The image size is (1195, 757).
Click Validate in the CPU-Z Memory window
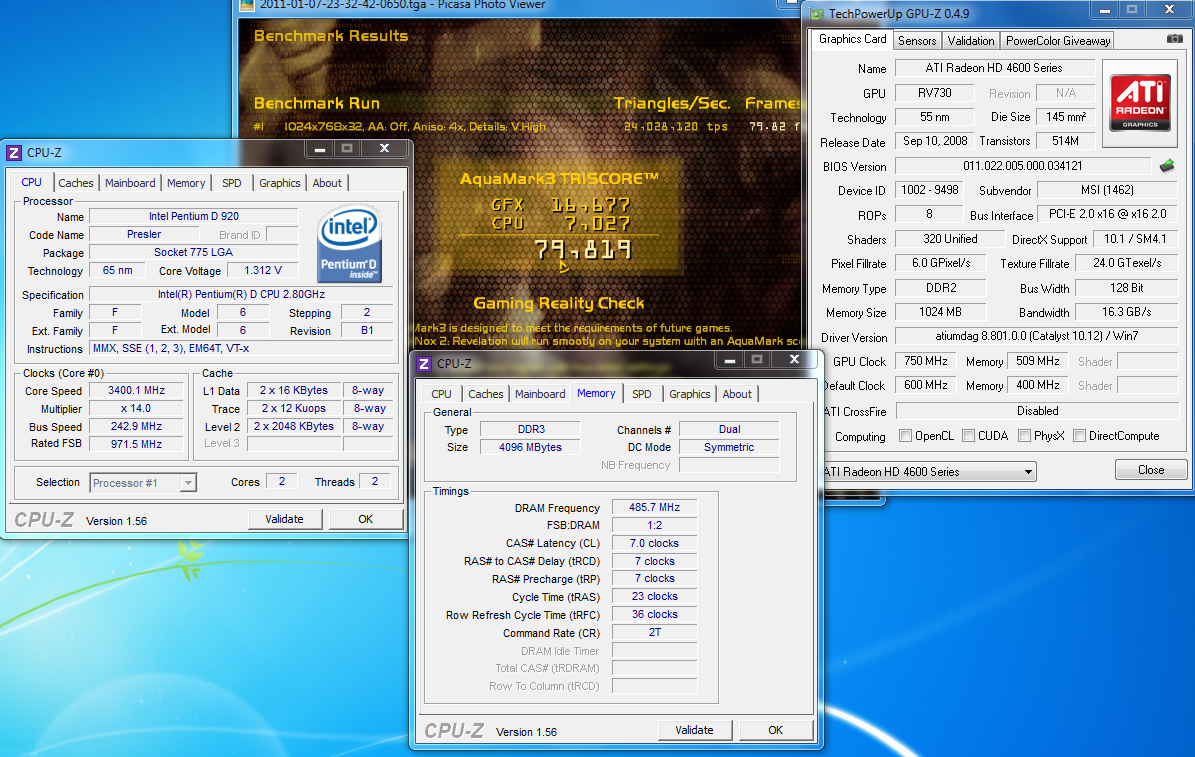coord(694,730)
